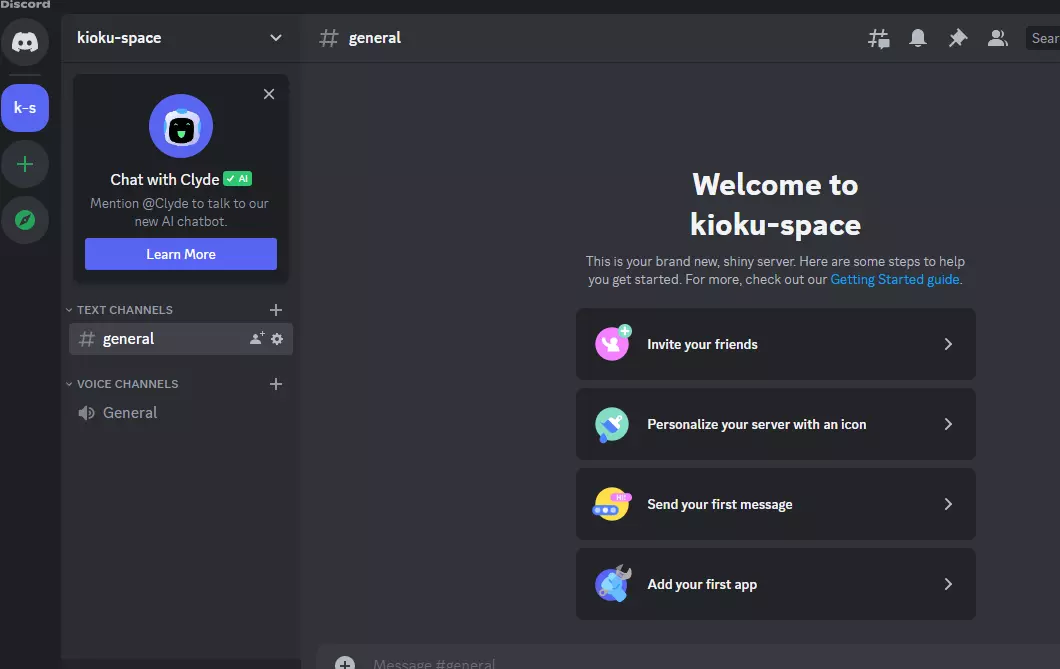Image resolution: width=1060 pixels, height=669 pixels.
Task: Click the Learn More button
Action: coord(181,254)
